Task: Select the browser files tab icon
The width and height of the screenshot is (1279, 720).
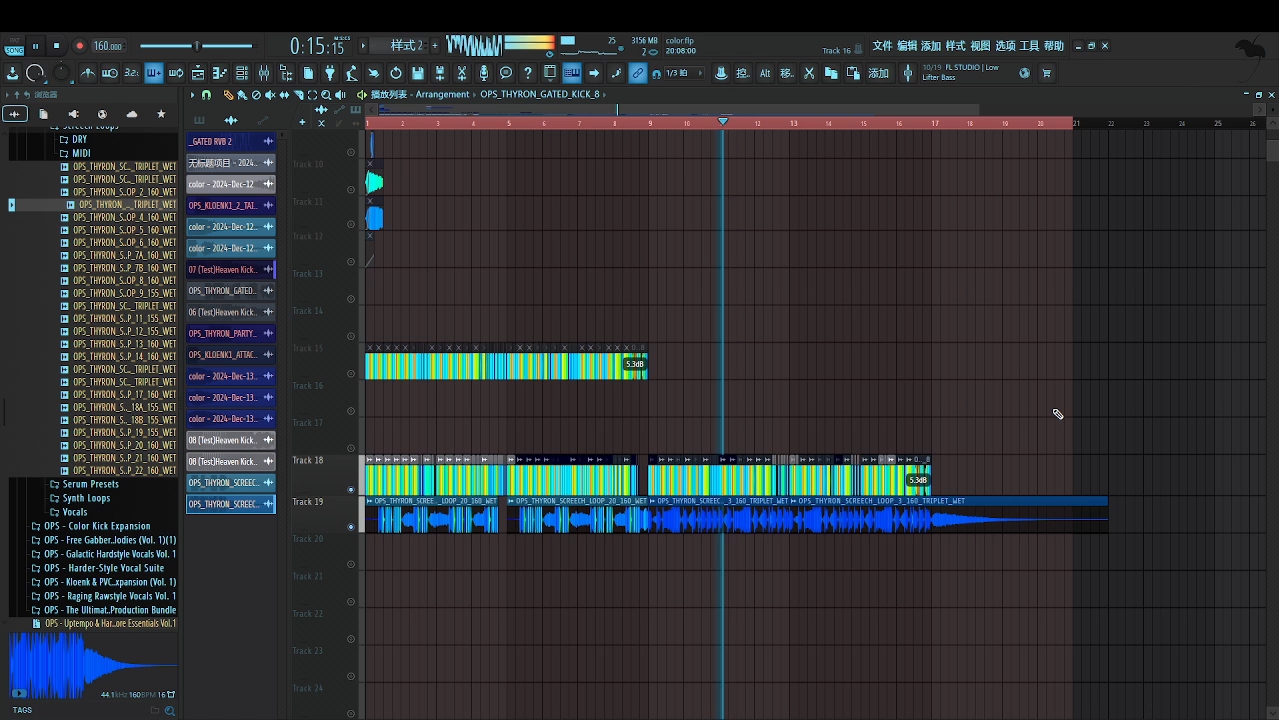Action: [43, 114]
